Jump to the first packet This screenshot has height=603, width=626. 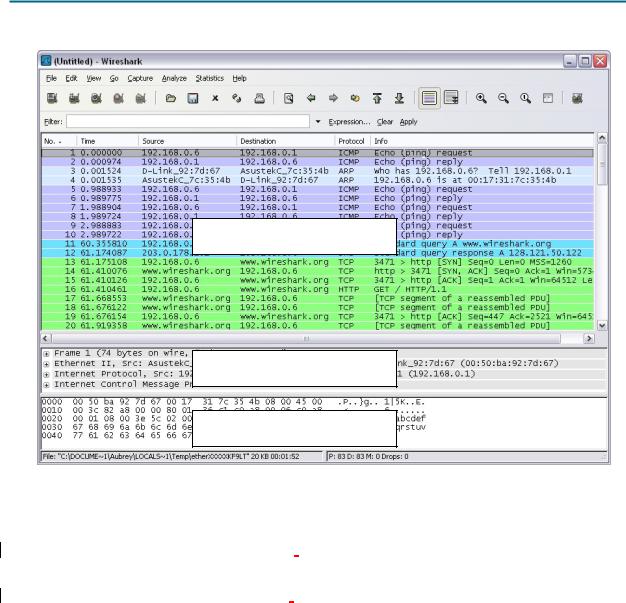(x=377, y=98)
